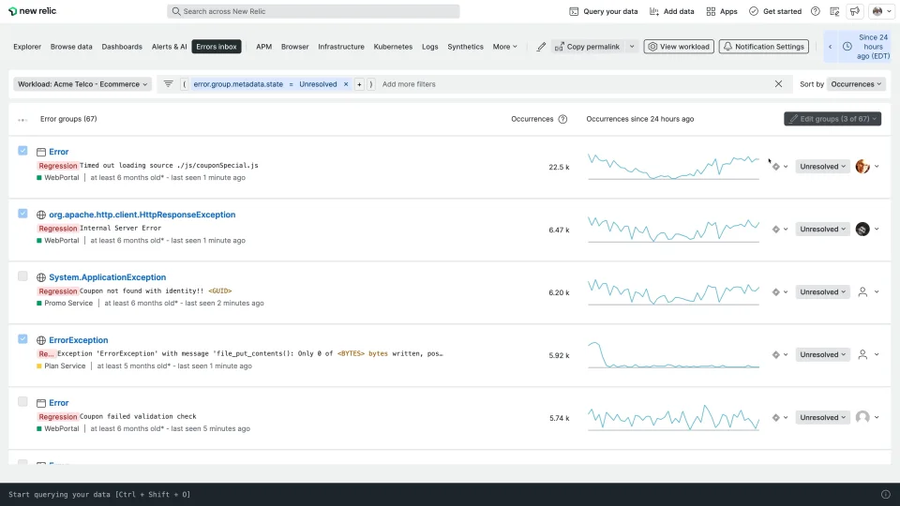This screenshot has height=506, width=900.
Task: Open the System.ApplicationException error link
Action: click(107, 277)
